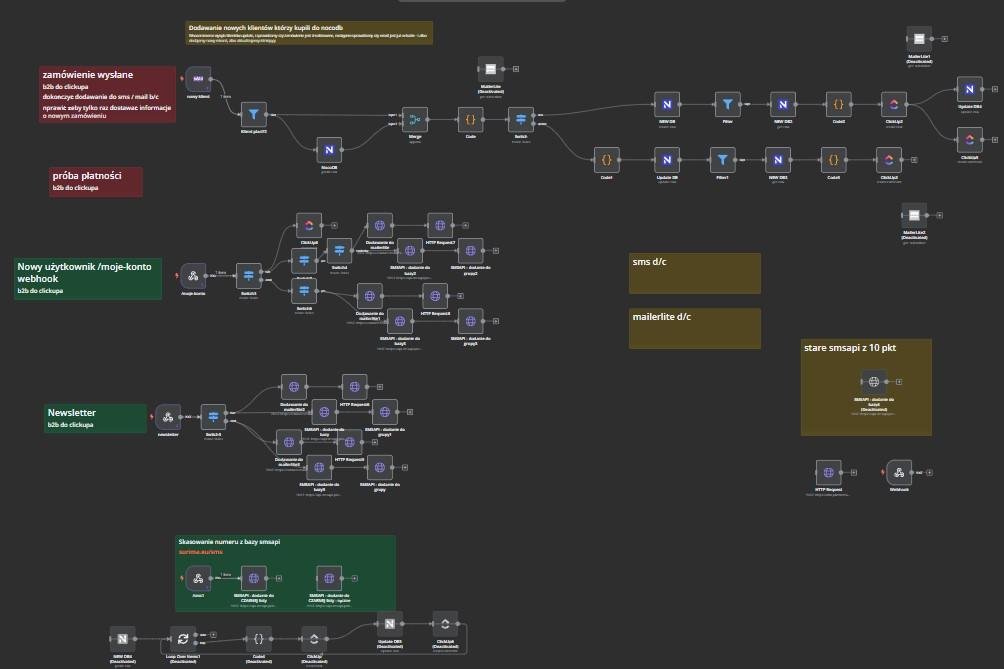Open the HTTP Request6 node
Screen dimensions: 1004x669
(354, 387)
